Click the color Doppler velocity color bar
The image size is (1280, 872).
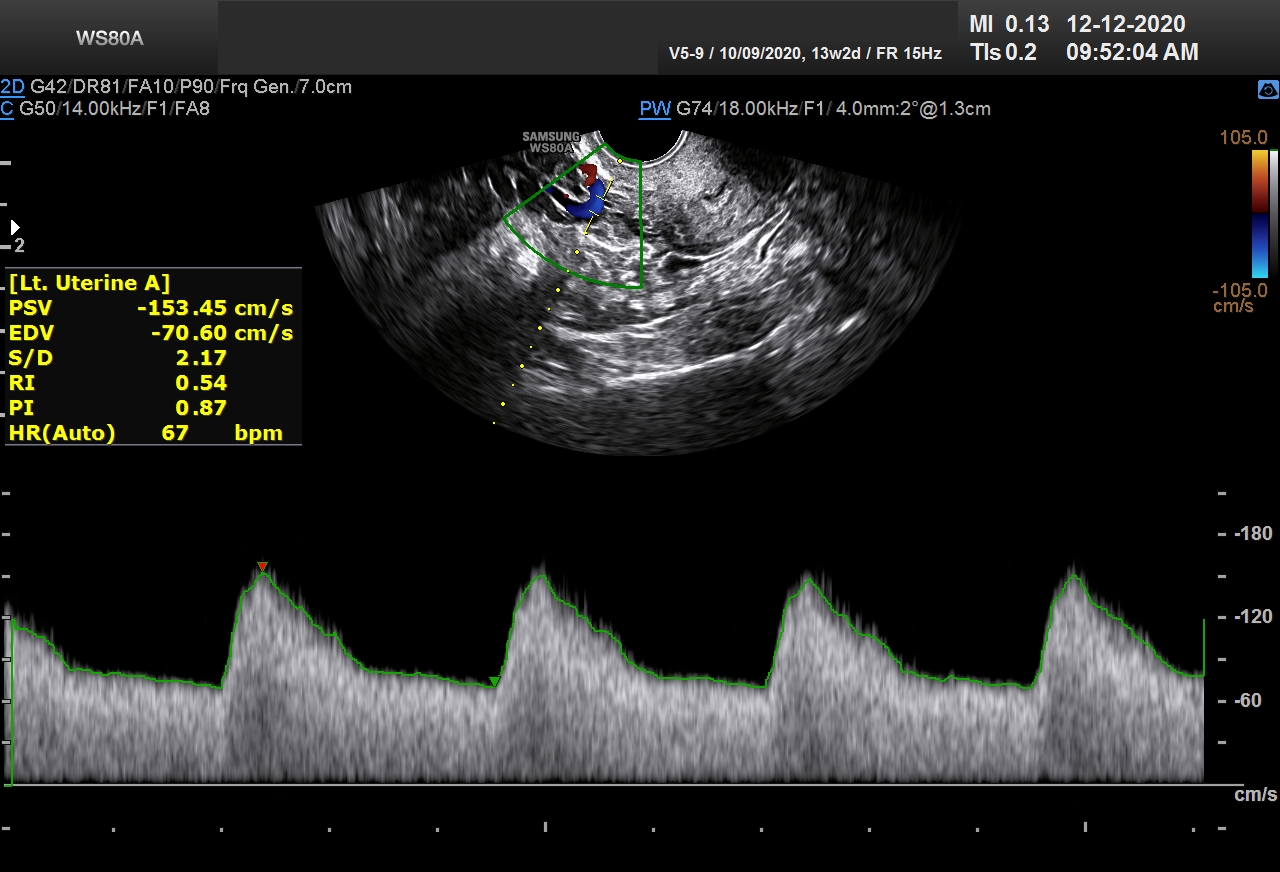coord(1260,213)
